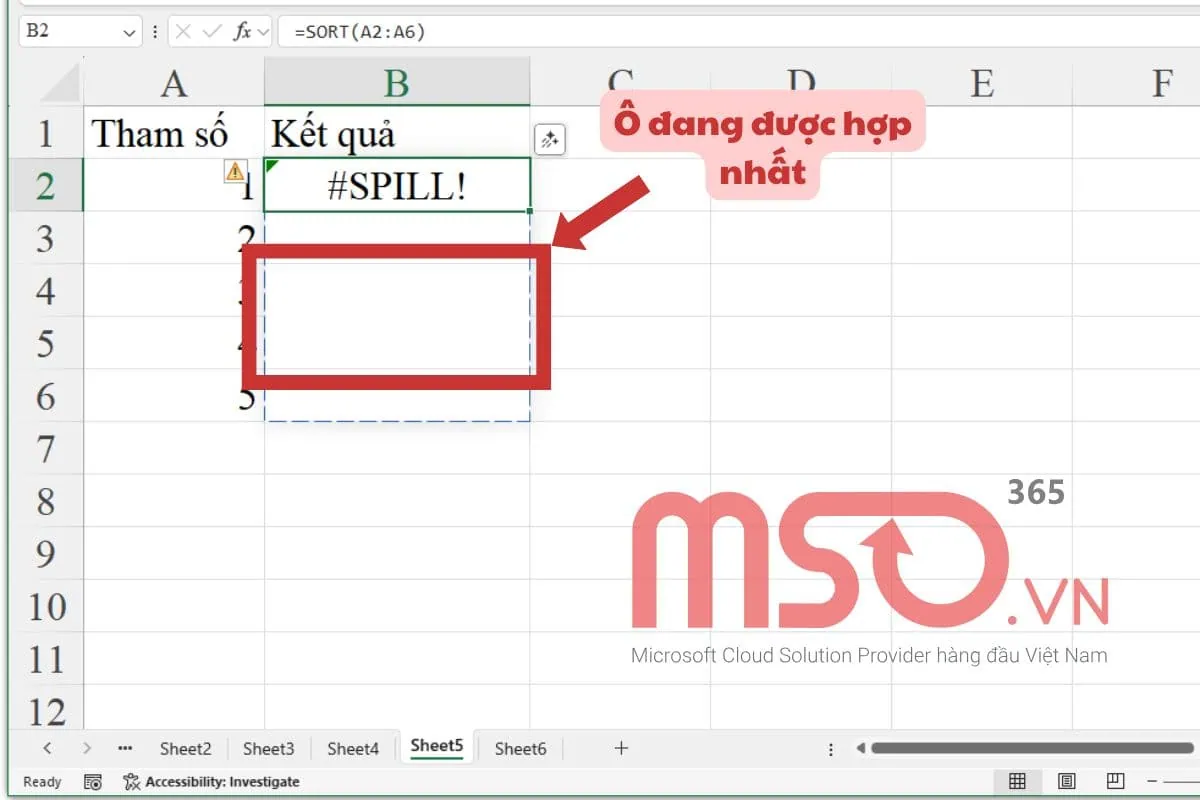Click the horizontal scrollbar left arrow
Screen dimensions: 1200x800
pyautogui.click(x=863, y=747)
